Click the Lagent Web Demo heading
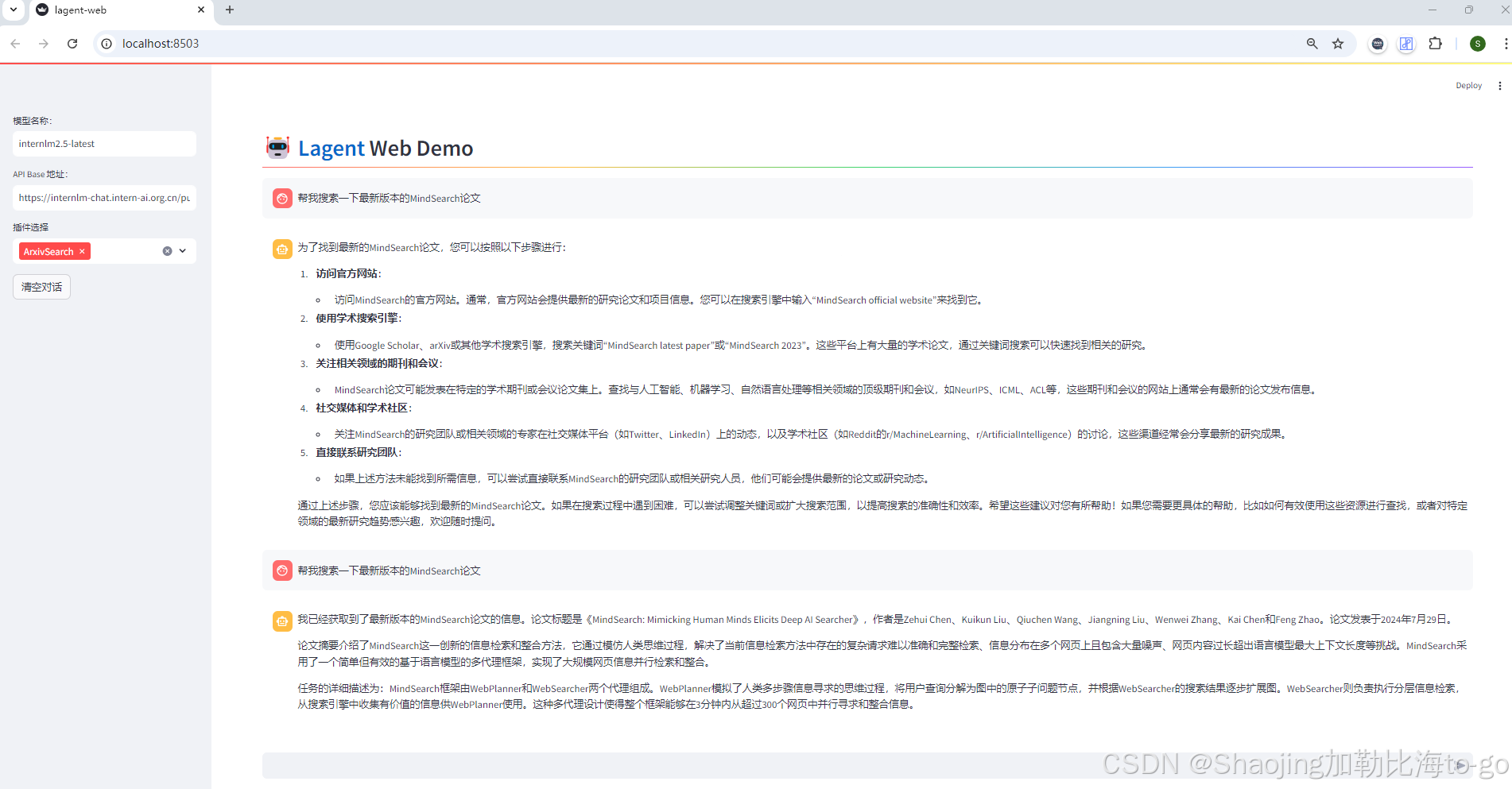1512x789 pixels. click(386, 149)
